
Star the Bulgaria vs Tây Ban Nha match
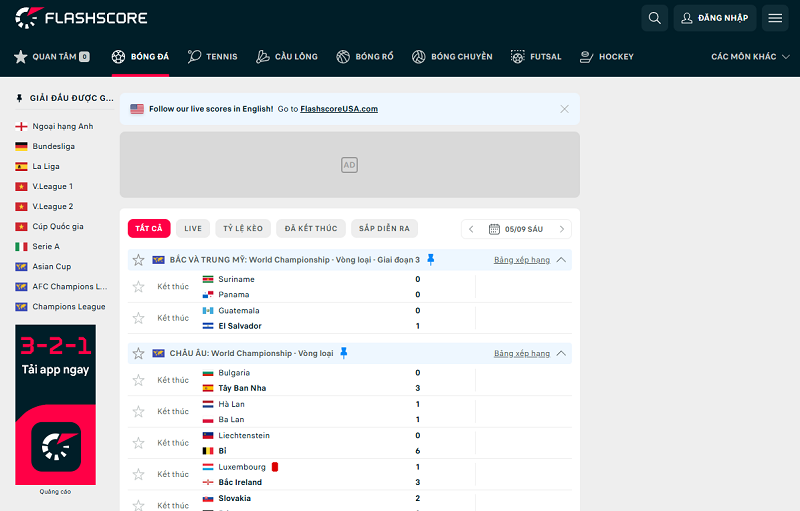coord(138,380)
